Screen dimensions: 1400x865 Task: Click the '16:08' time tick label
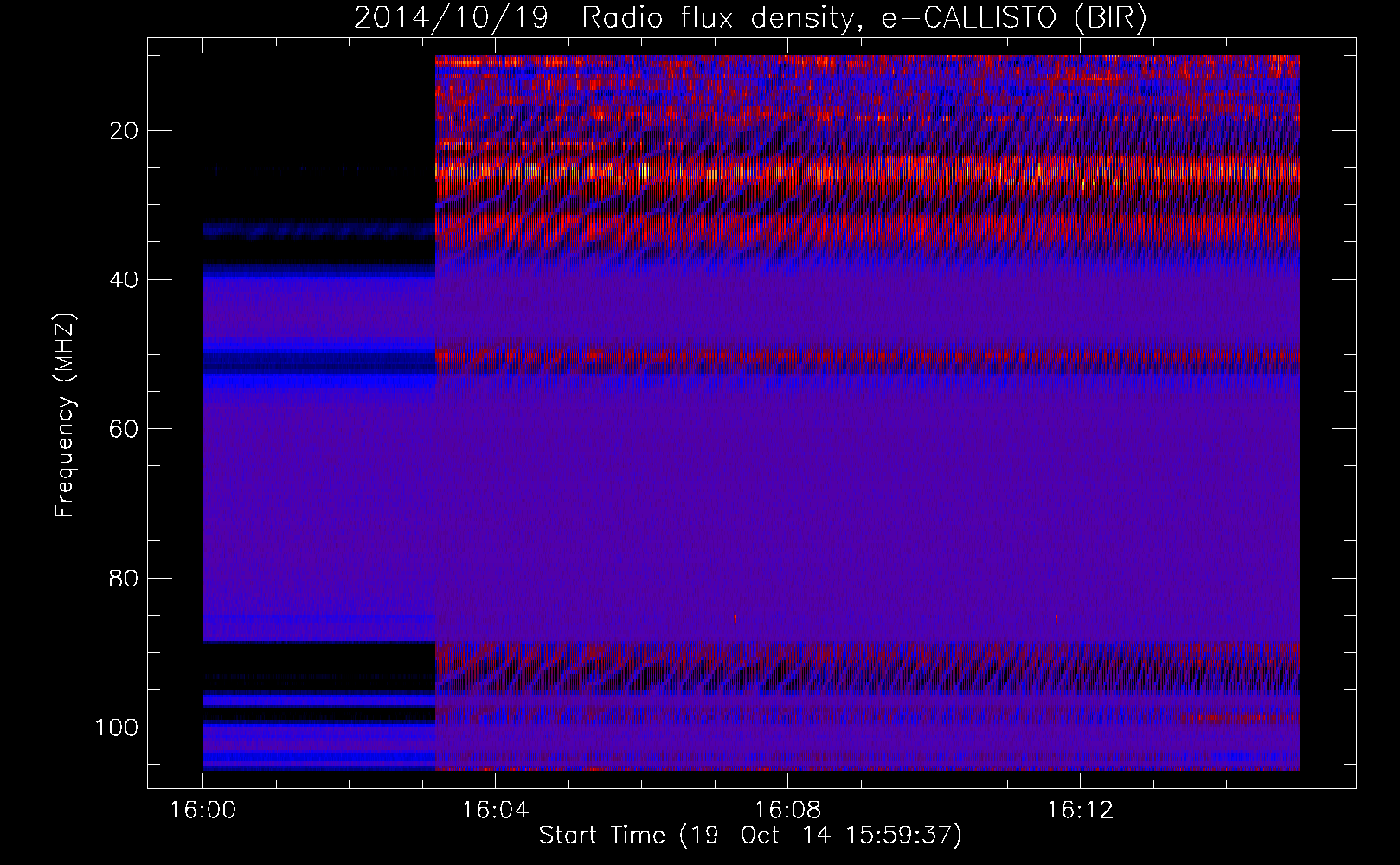pos(787,811)
